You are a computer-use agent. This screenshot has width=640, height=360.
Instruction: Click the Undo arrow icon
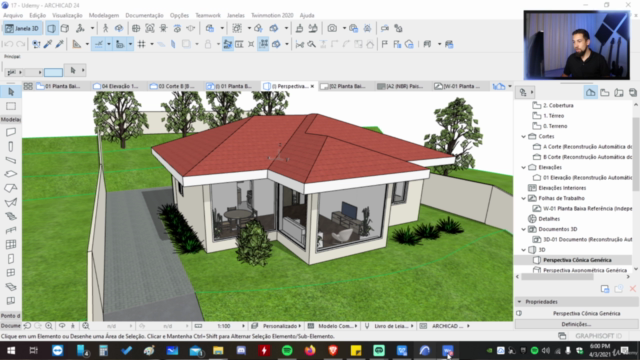9,44
